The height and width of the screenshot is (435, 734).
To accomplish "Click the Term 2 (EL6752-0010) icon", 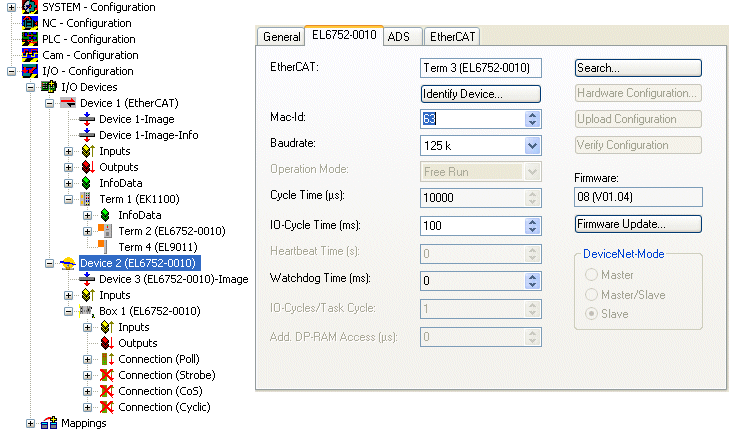I will [x=105, y=231].
